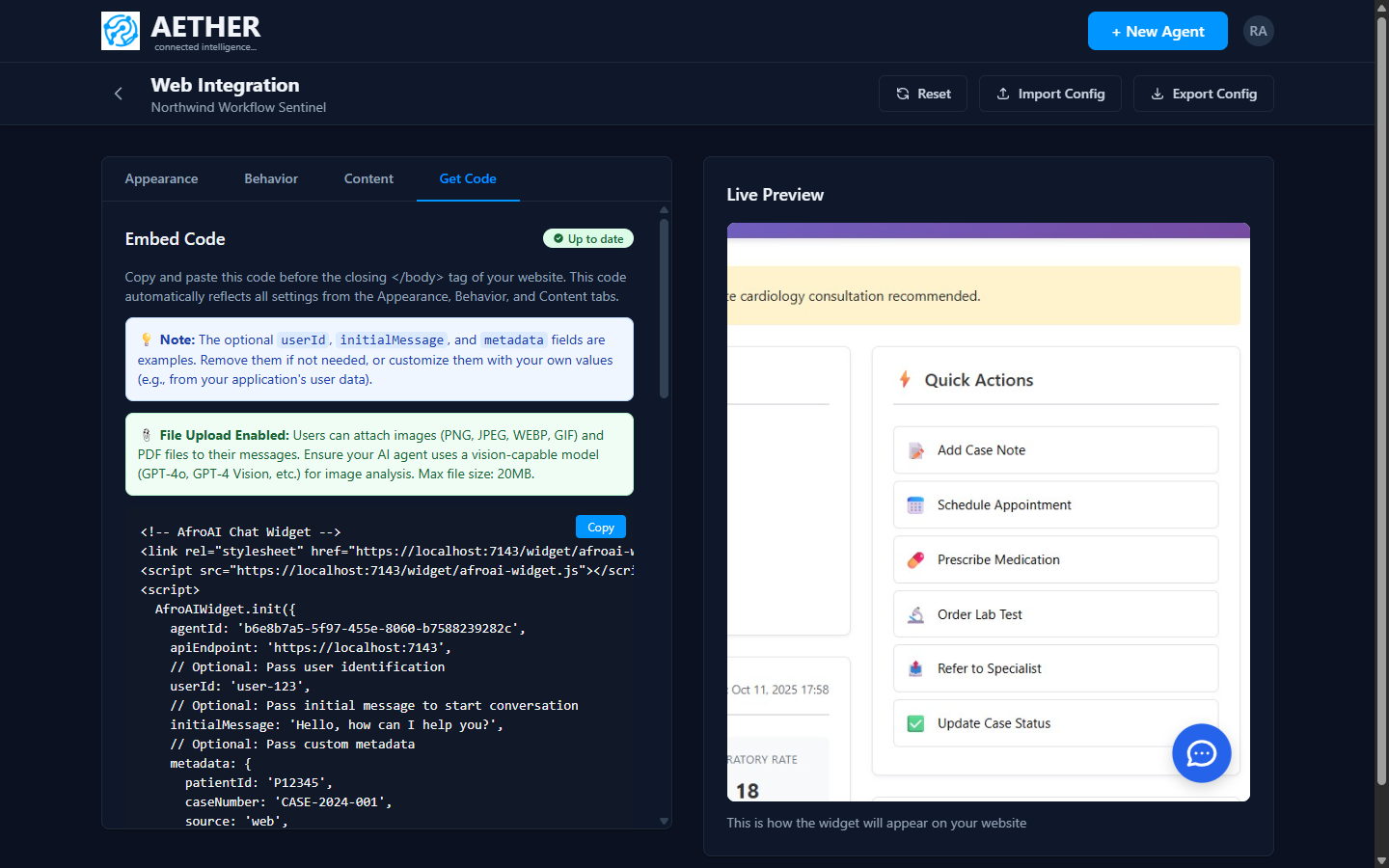Select the Get Code tab
Image resolution: width=1389 pixels, height=868 pixels.
(x=468, y=178)
